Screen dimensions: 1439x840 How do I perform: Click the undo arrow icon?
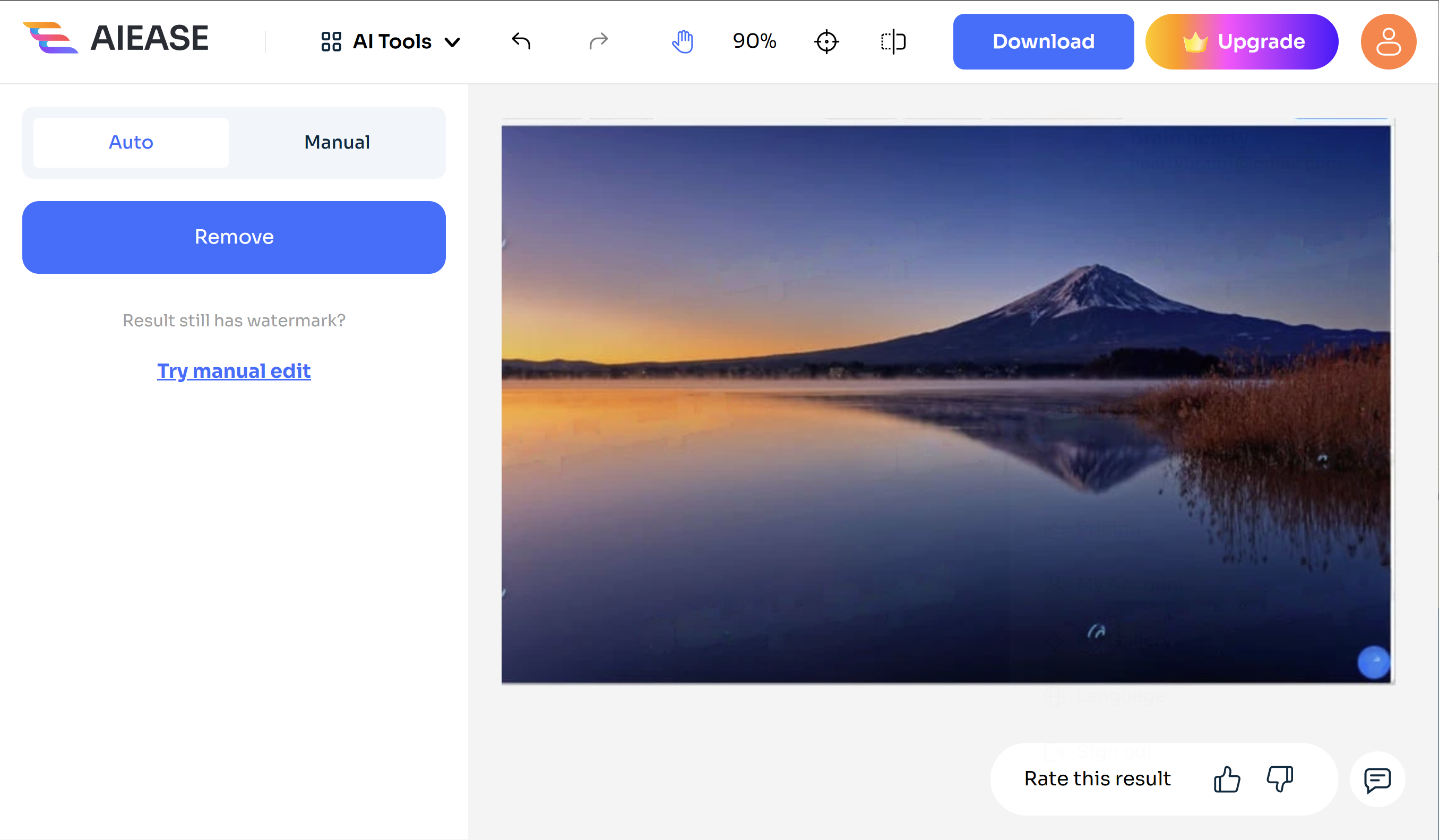(x=521, y=41)
